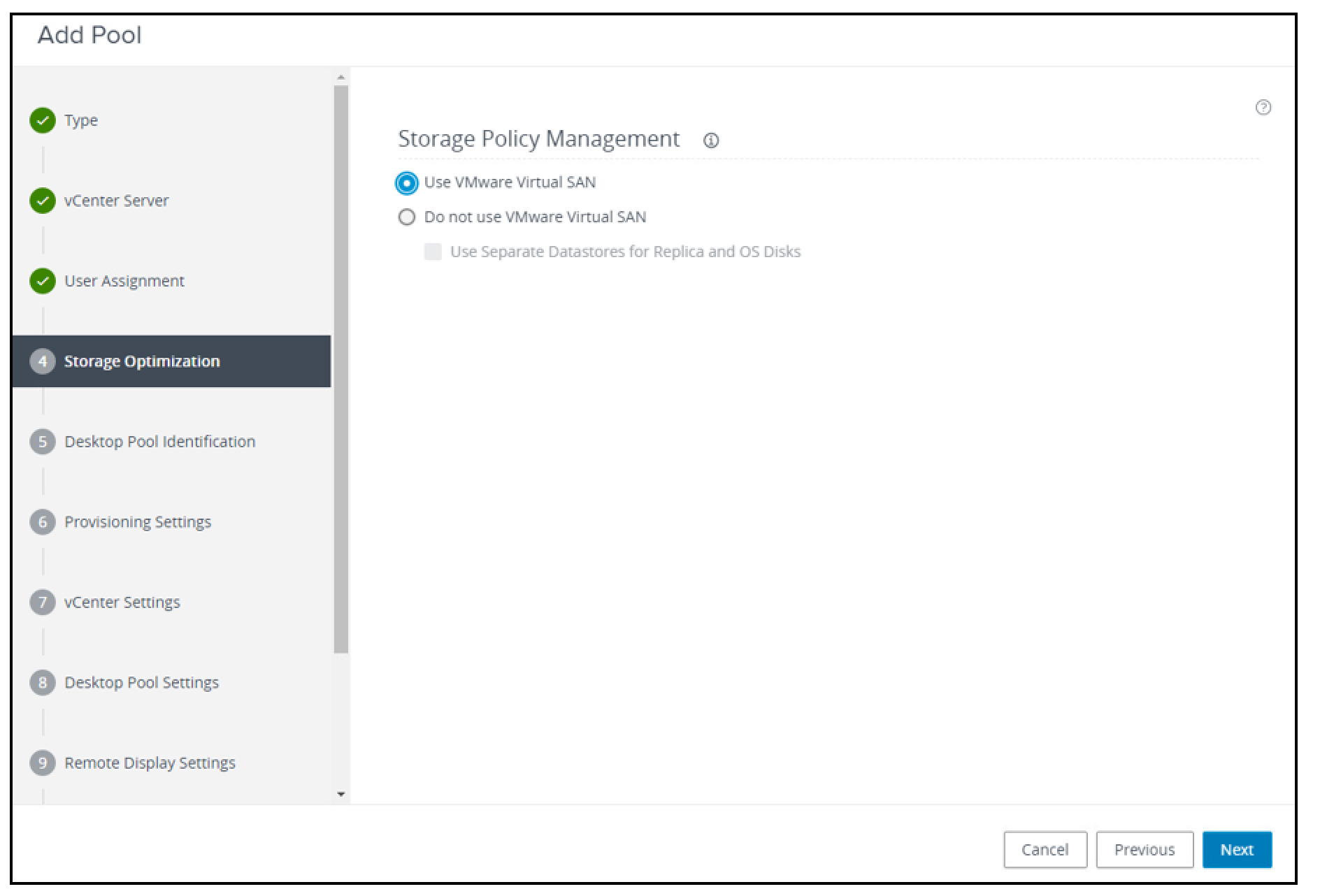Click the step 6 circle for Provisioning Settings
Screen dimensions: 1320x896
click(x=43, y=521)
